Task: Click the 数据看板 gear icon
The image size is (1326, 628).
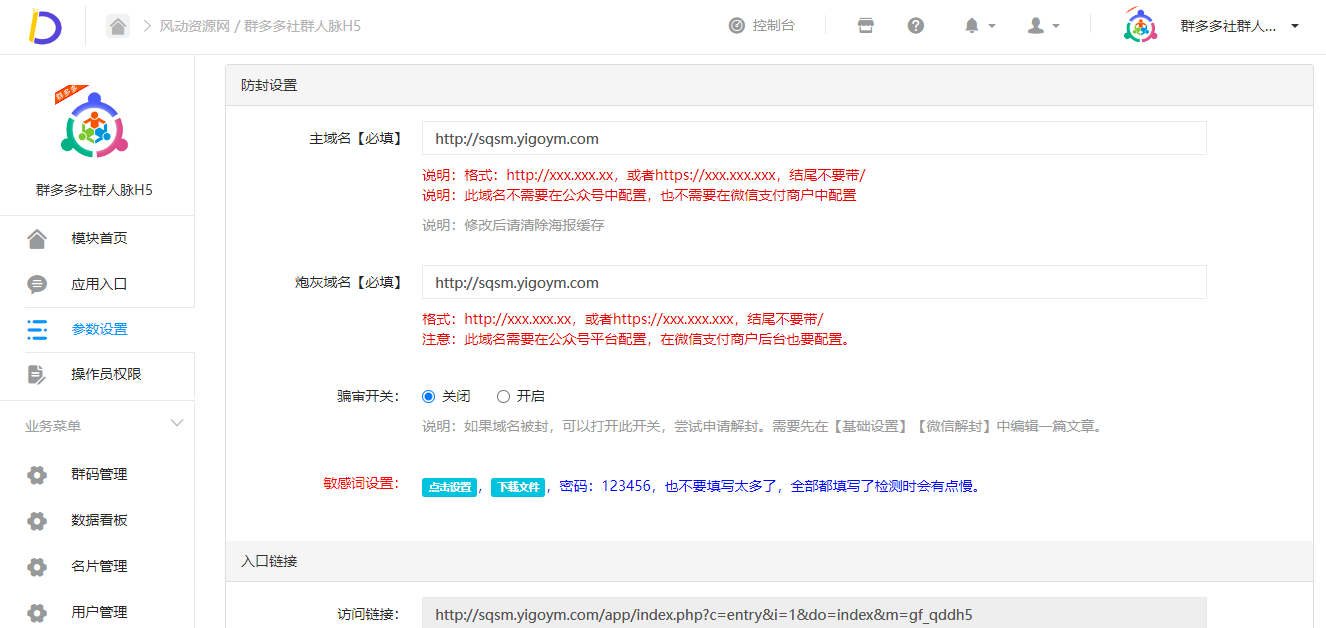Action: pyautogui.click(x=37, y=520)
